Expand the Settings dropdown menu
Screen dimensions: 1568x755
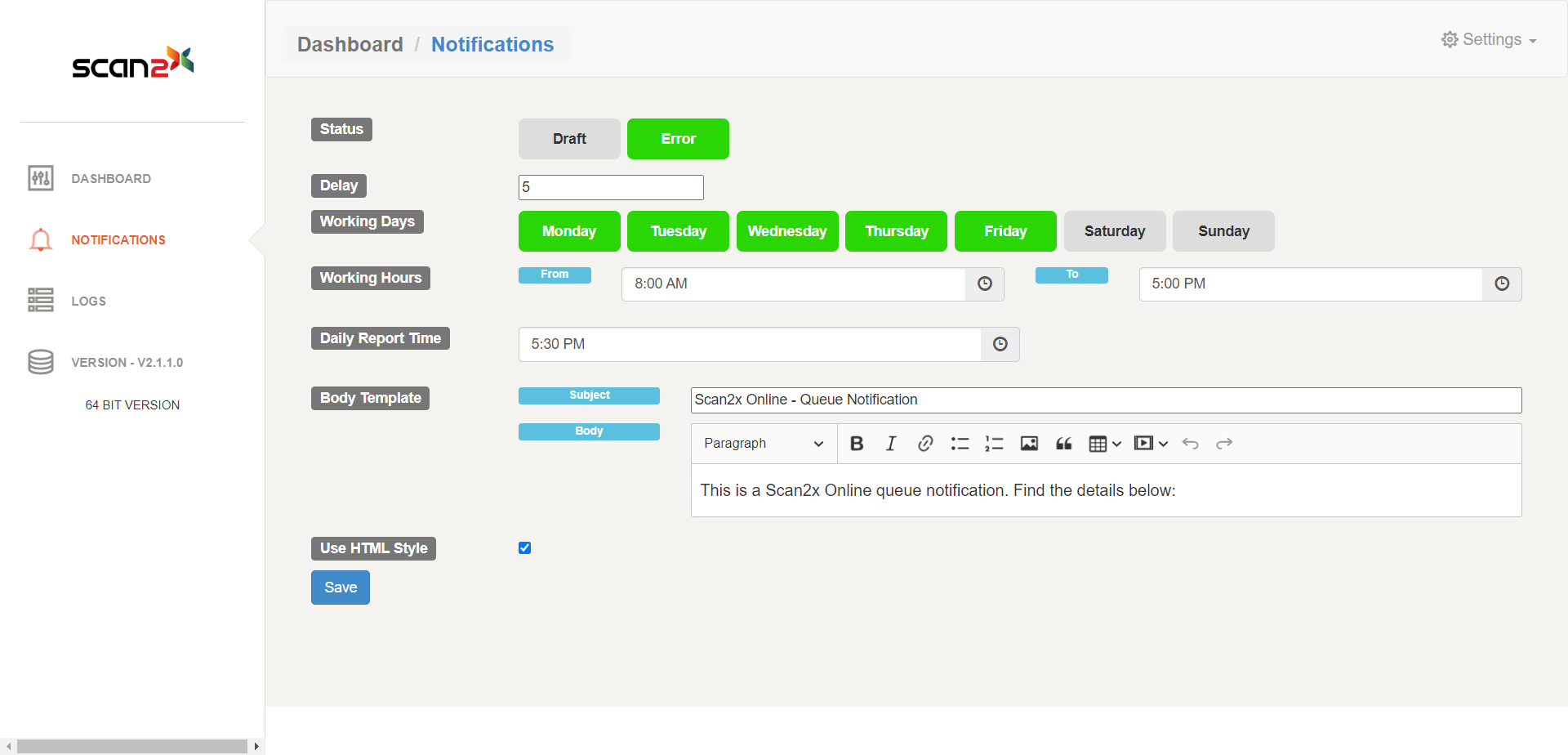1489,40
